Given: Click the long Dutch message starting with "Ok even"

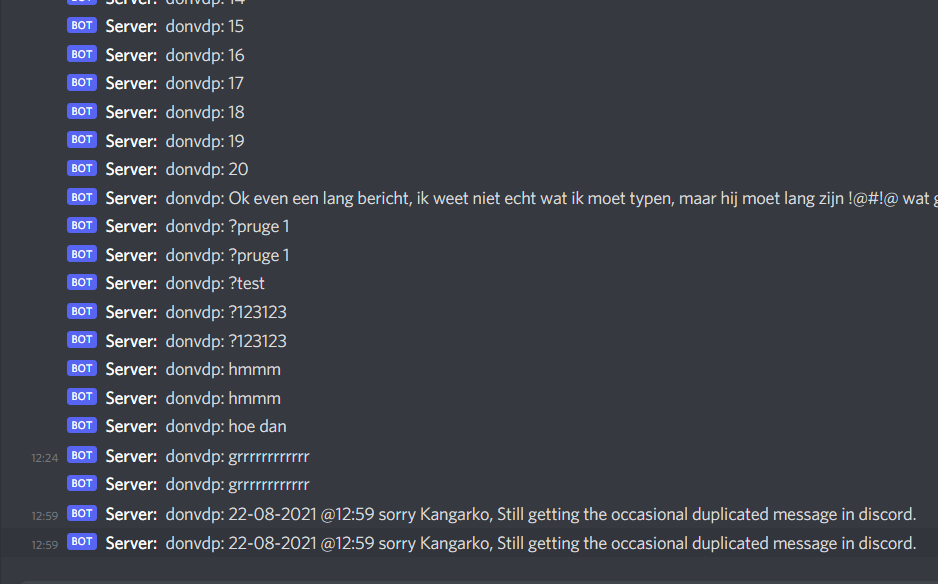Looking at the screenshot, I should [500, 197].
